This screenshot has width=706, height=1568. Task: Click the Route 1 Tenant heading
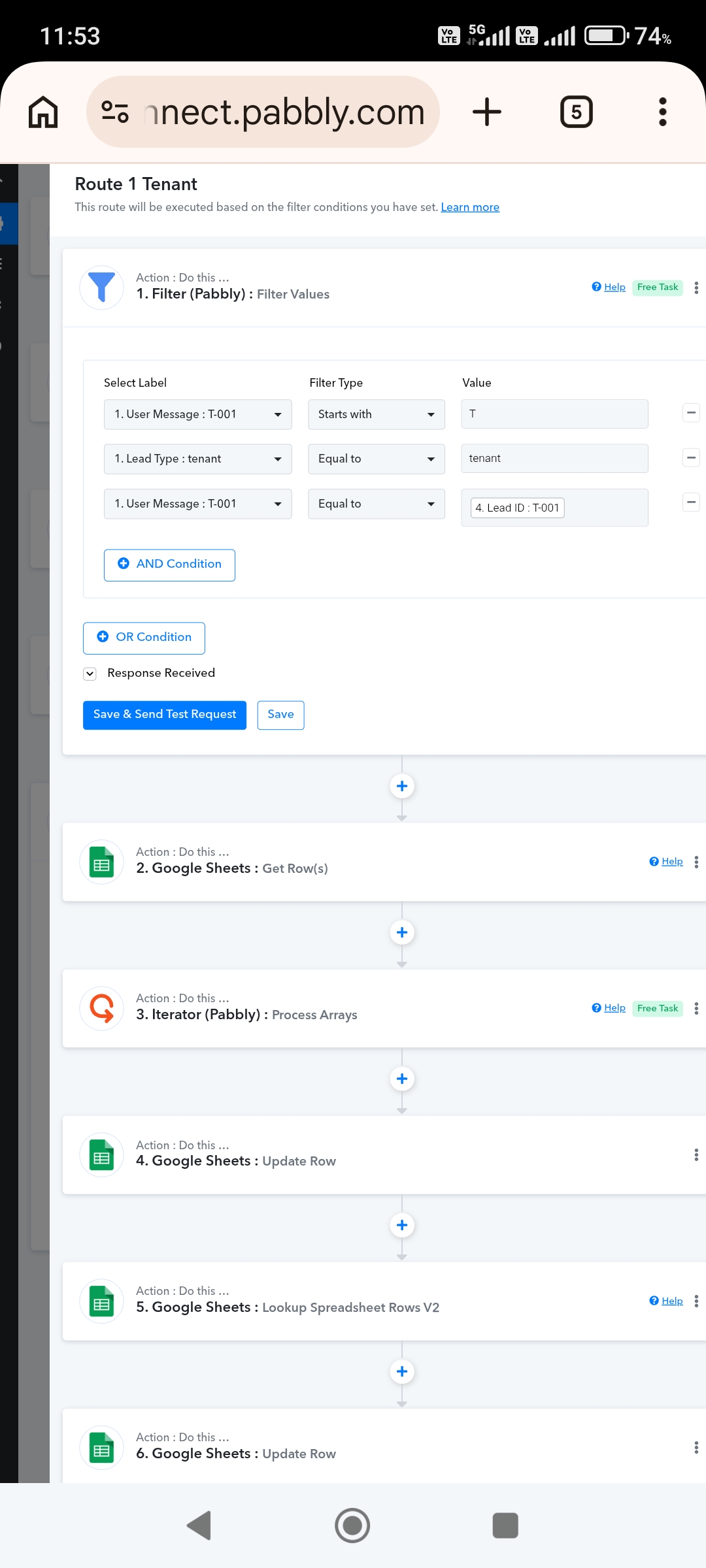coord(136,184)
